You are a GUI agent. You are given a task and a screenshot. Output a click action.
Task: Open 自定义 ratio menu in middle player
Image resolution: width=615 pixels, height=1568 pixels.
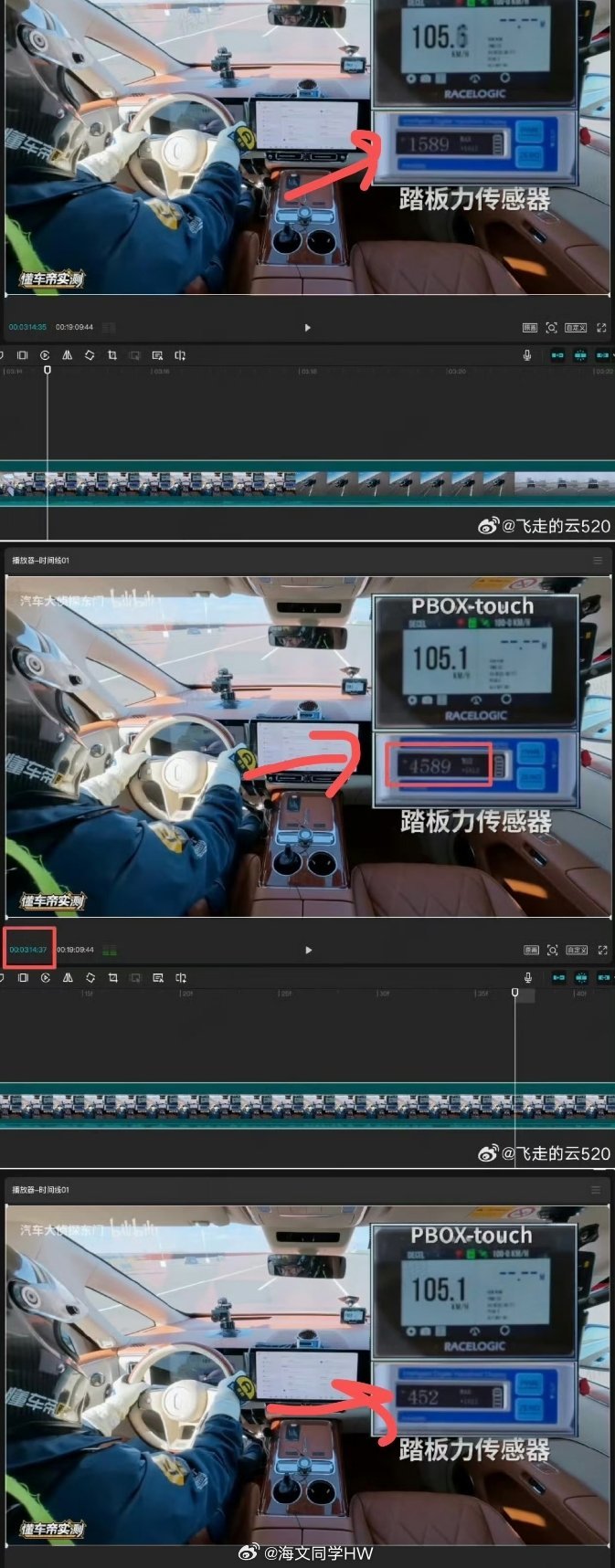[x=577, y=950]
